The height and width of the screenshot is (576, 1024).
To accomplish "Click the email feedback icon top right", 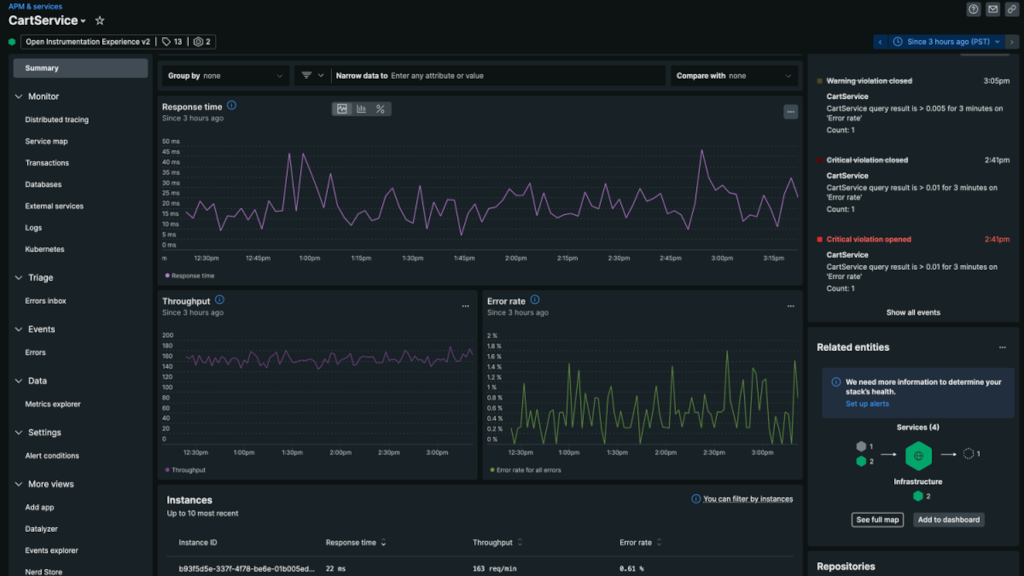I will 994,9.
